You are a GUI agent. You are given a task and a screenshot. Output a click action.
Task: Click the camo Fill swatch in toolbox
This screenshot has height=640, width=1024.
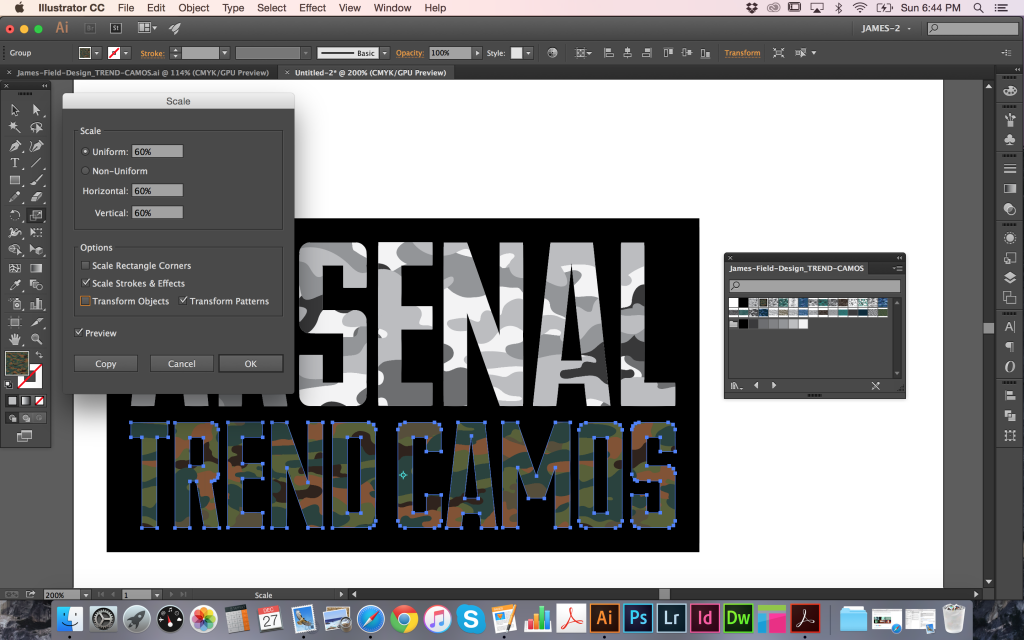coord(17,363)
